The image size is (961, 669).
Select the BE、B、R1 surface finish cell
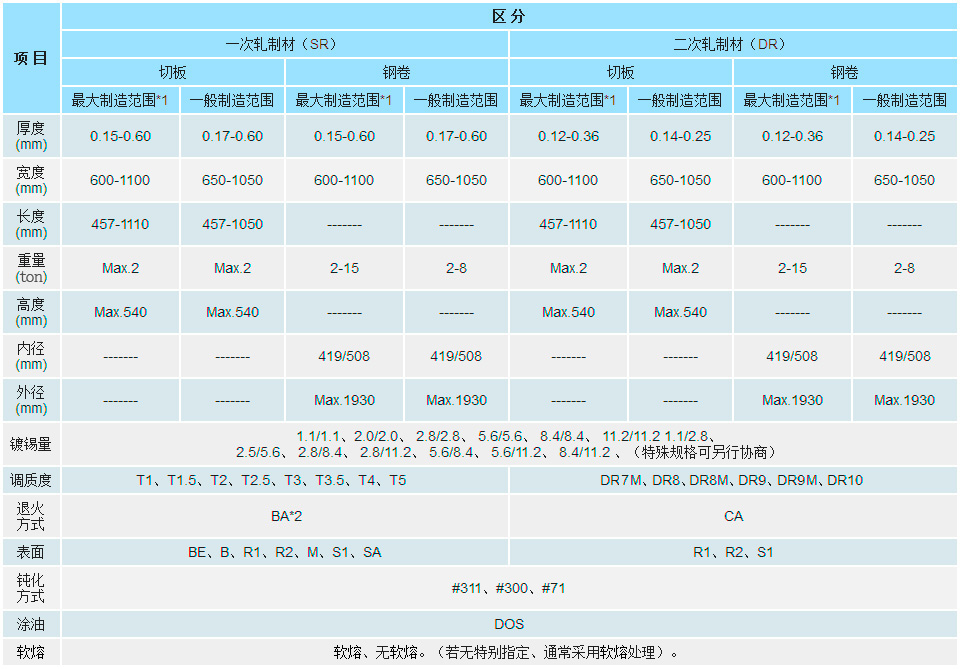(285, 552)
